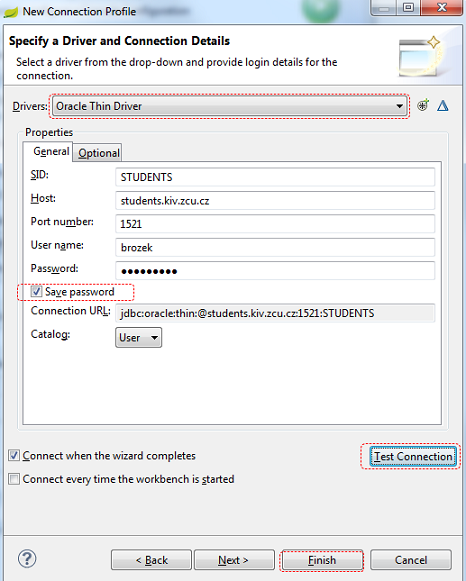This screenshot has width=466, height=581.
Task: Click the leaf icon in title bar
Action: pyautogui.click(x=11, y=12)
